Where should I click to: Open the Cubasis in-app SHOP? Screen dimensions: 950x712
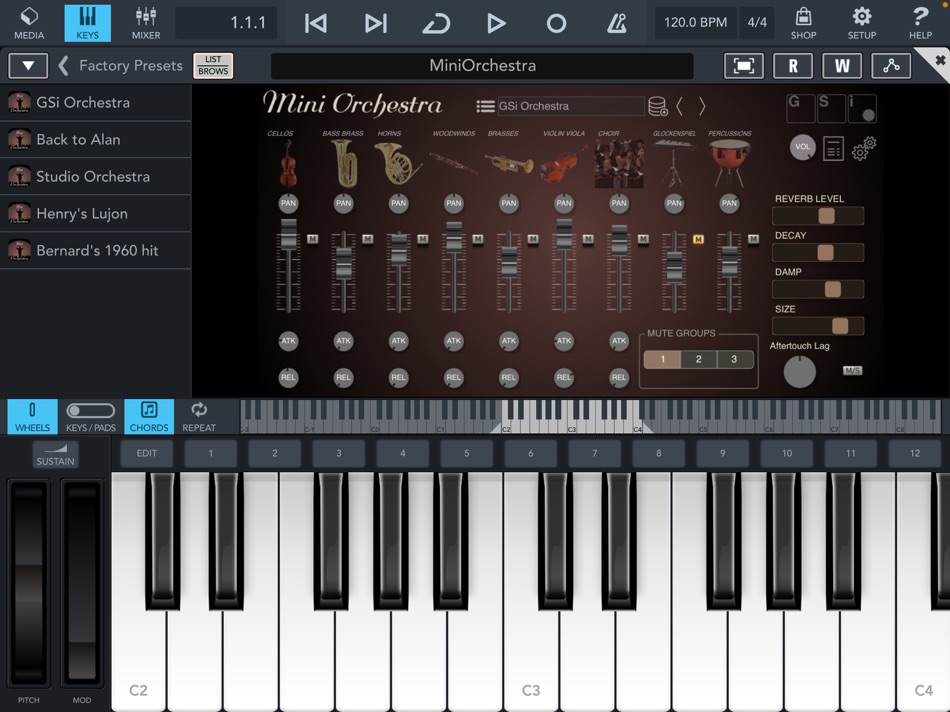click(x=803, y=22)
